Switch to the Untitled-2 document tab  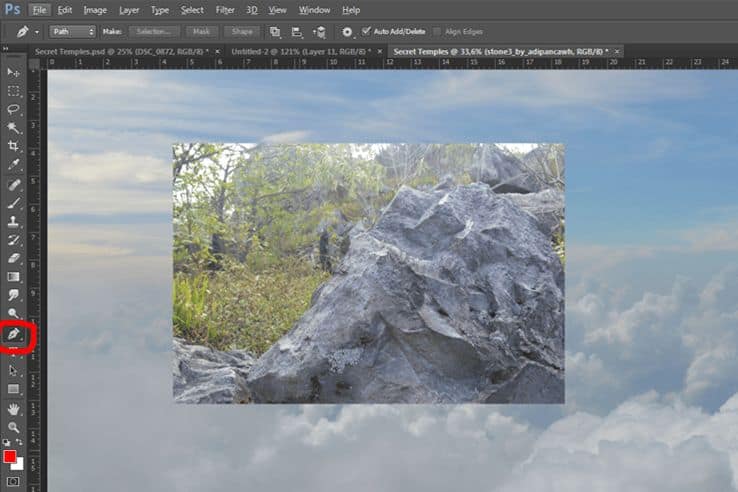click(x=301, y=51)
